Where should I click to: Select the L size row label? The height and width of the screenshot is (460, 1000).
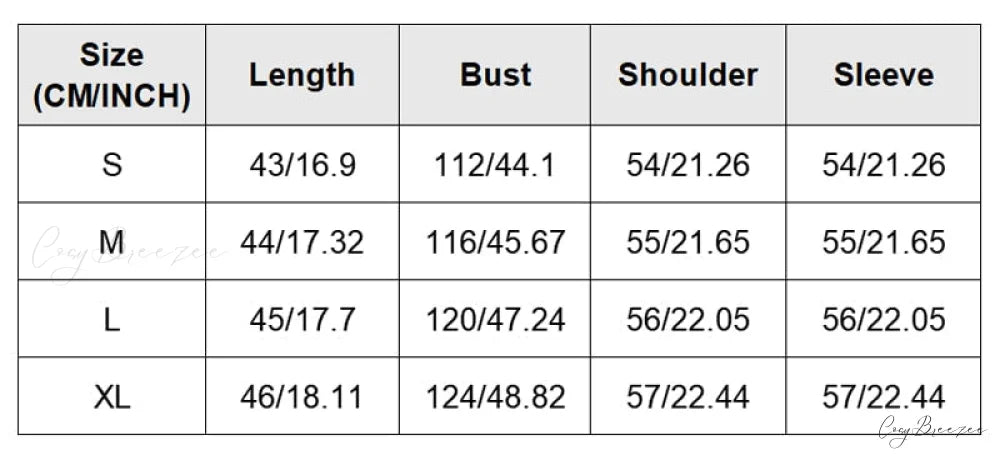coord(112,319)
